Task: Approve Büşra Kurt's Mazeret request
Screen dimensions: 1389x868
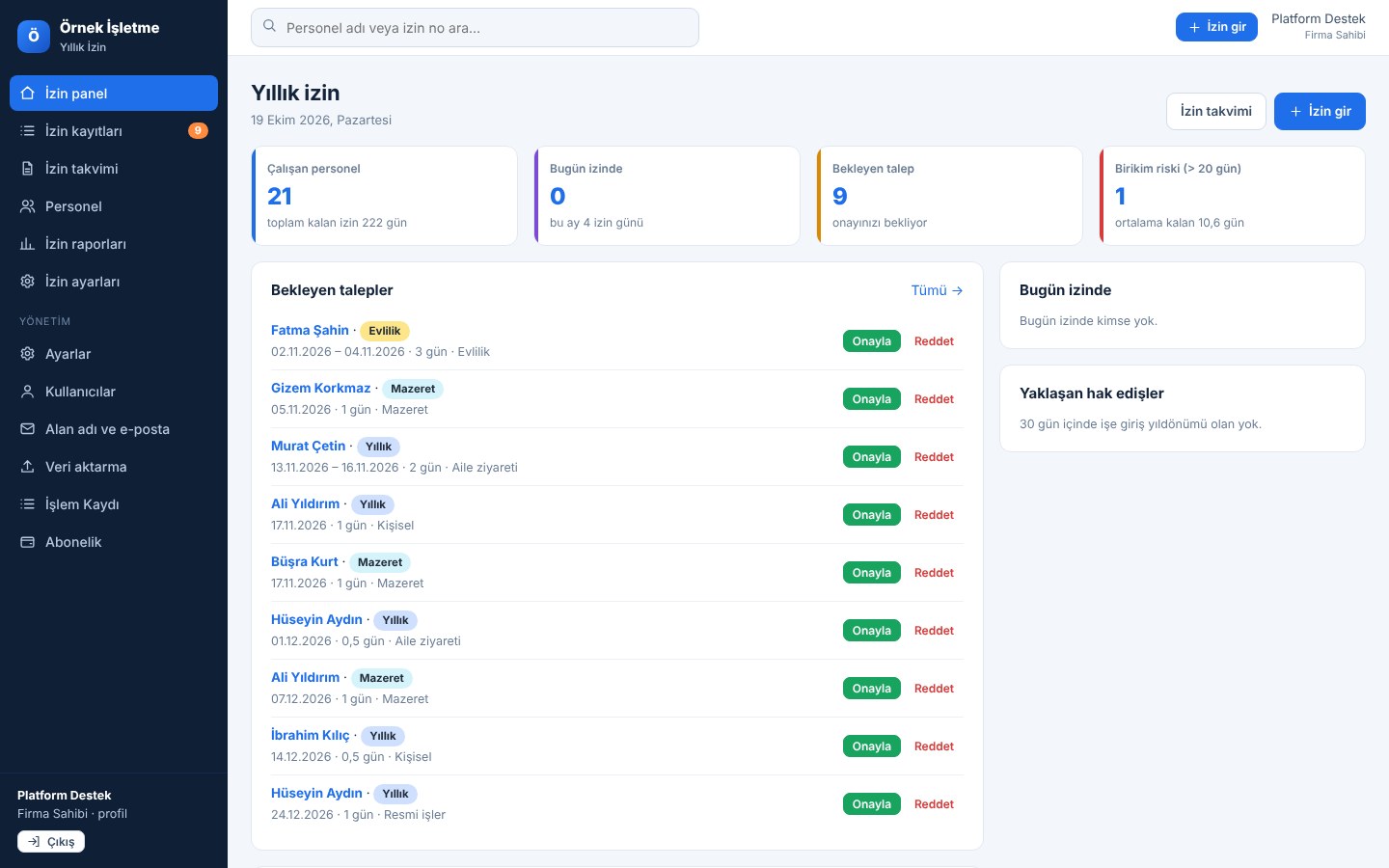Action: tap(871, 573)
